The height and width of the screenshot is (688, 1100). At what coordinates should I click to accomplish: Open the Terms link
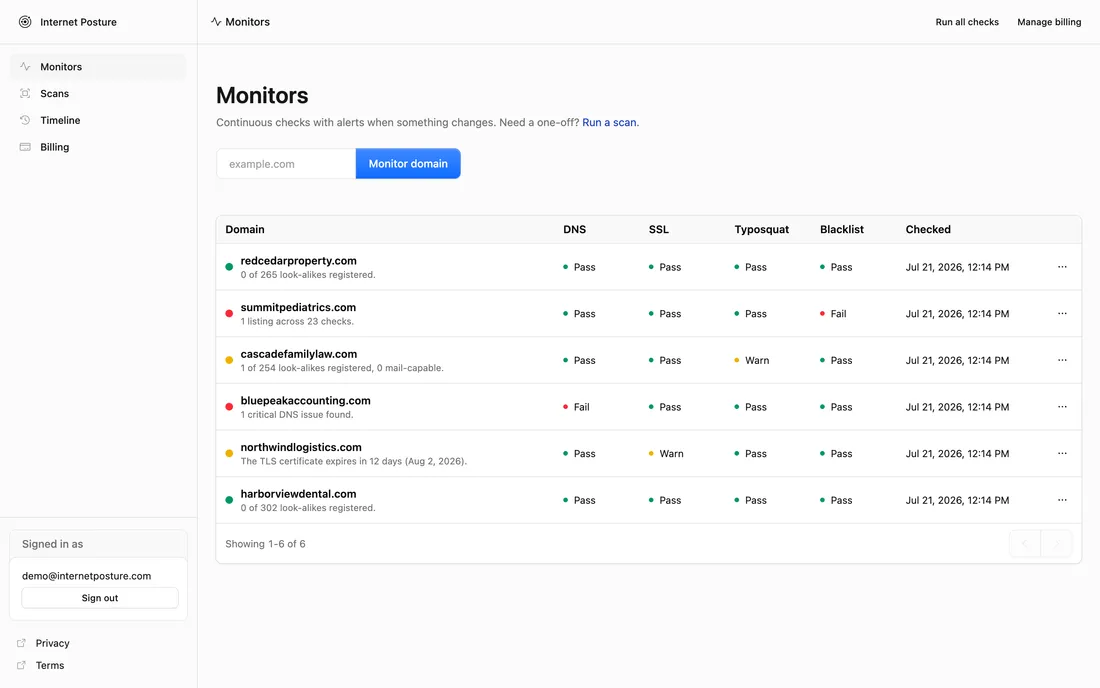[50, 665]
